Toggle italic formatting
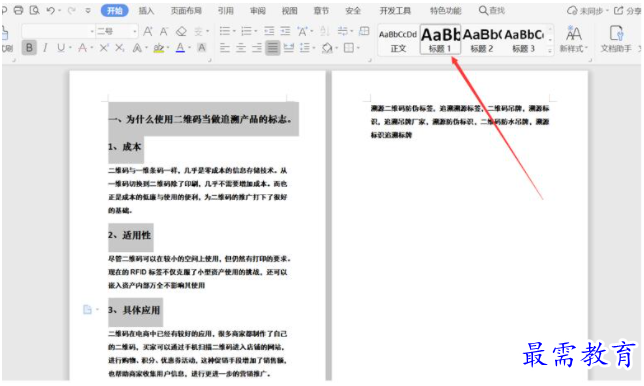This screenshot has width=644, height=386. click(x=45, y=48)
